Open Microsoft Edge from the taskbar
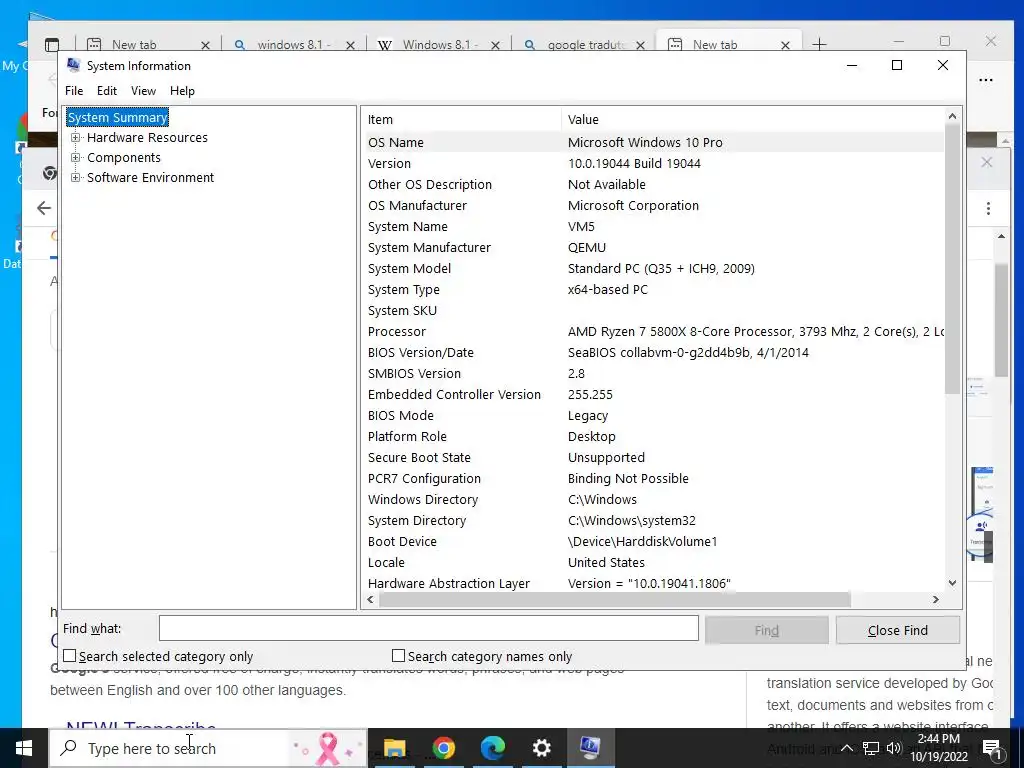This screenshot has width=1024, height=768. pyautogui.click(x=493, y=748)
